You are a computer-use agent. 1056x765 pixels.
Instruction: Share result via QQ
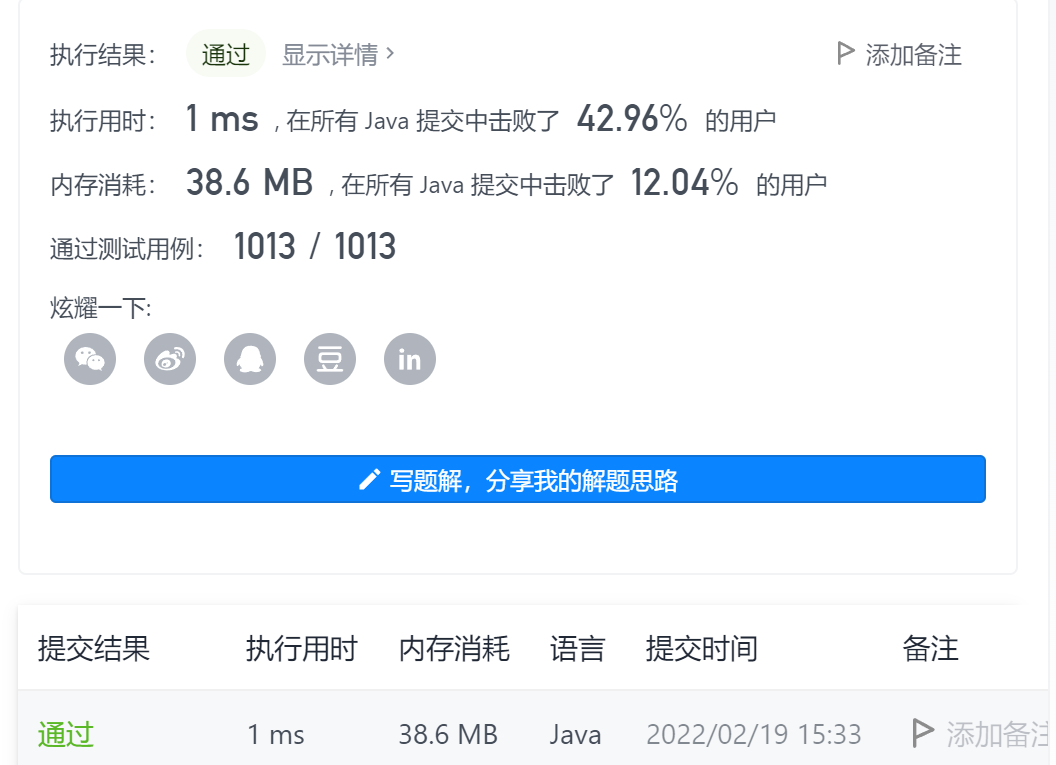[250, 359]
